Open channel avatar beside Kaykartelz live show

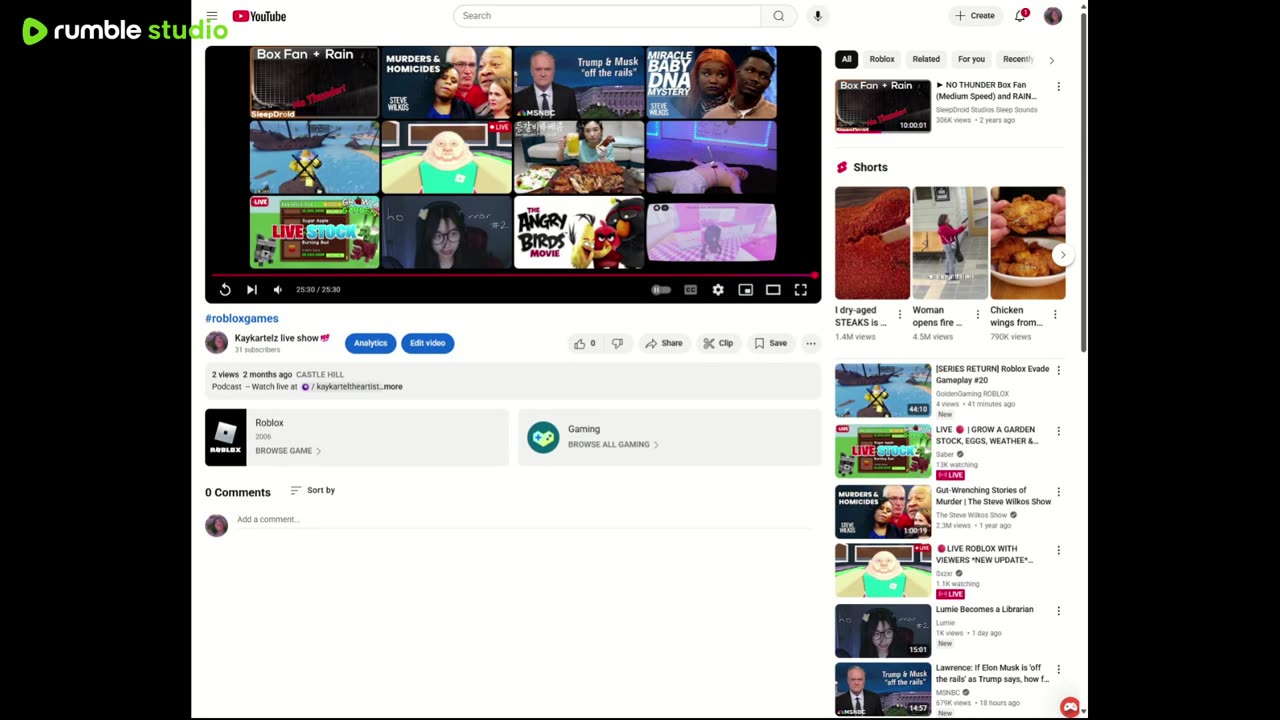point(216,343)
